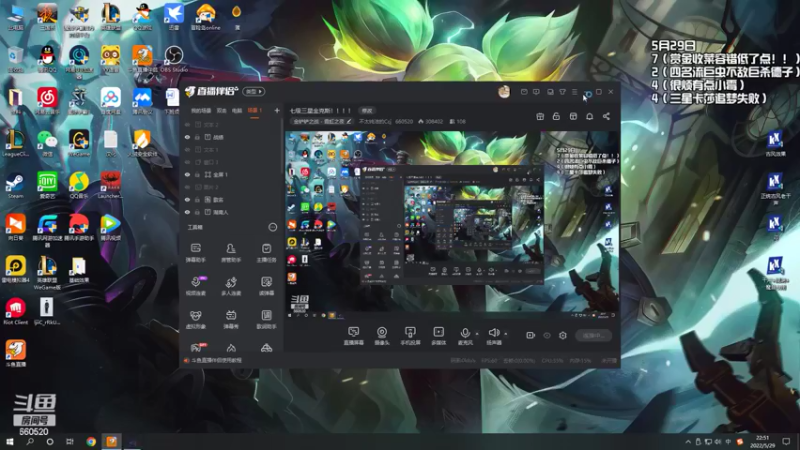
Task: Add 直播弹幕 live danmaku source
Action: (x=354, y=336)
